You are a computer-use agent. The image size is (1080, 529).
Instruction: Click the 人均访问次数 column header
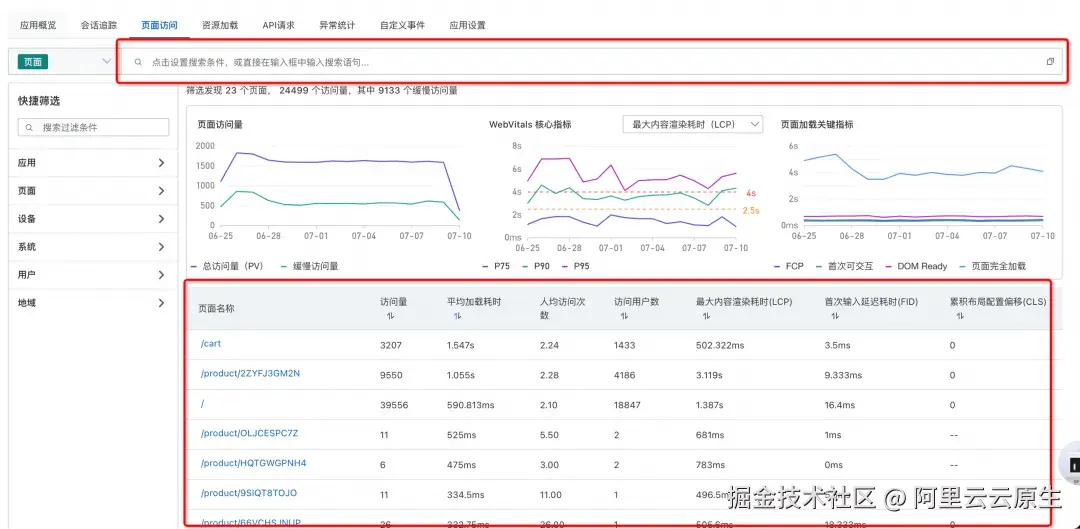563,309
